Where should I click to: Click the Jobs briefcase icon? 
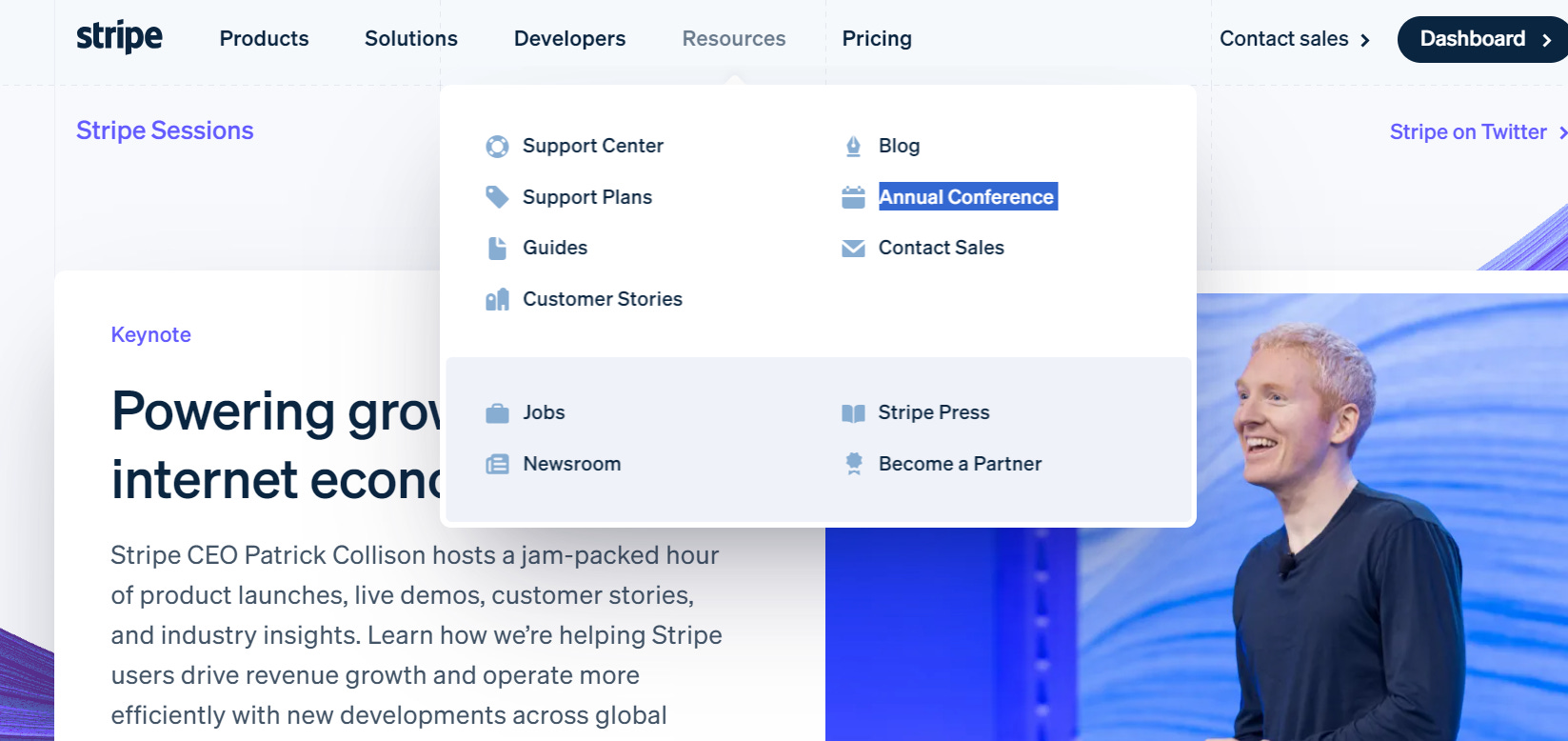point(497,413)
